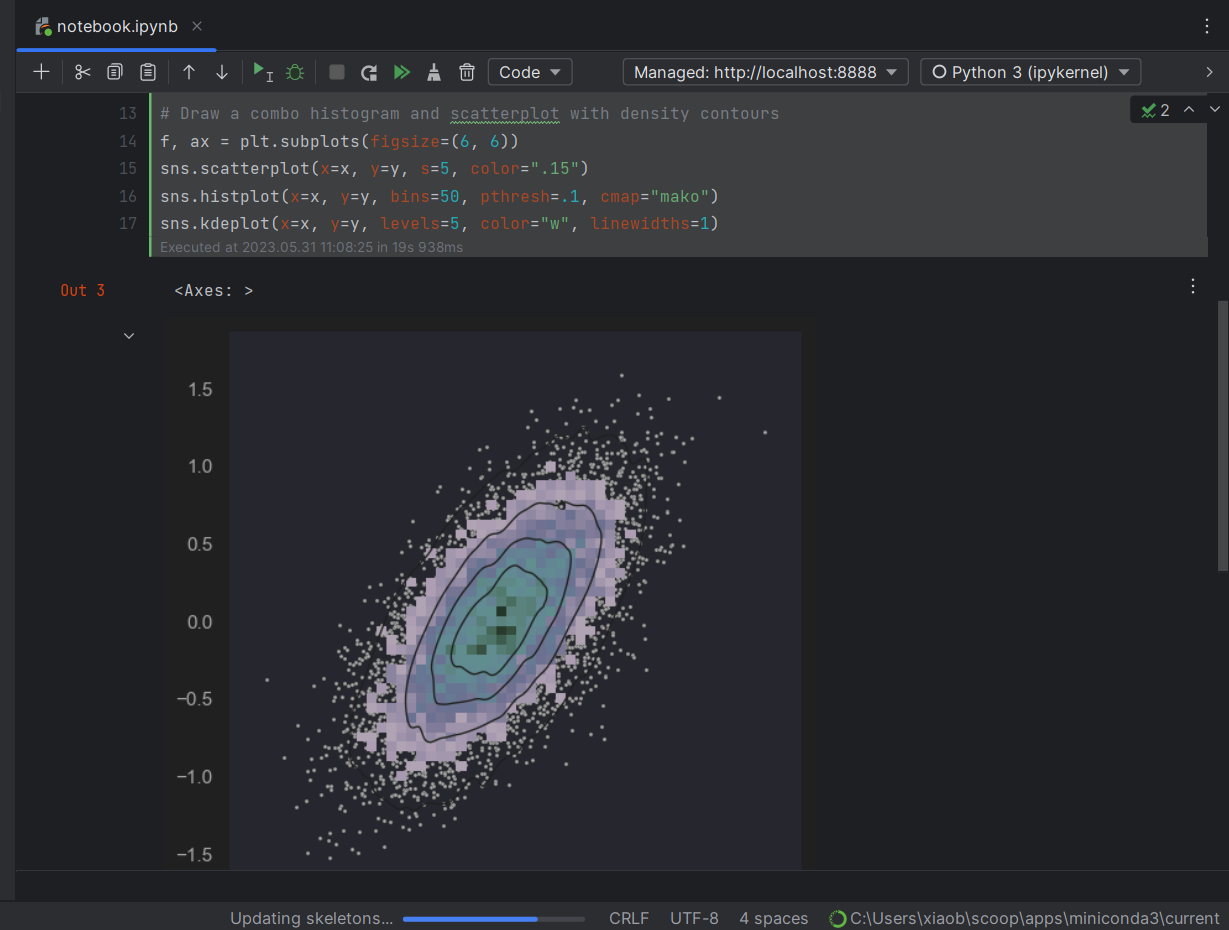Change the CRLF line separator
The width and height of the screenshot is (1229, 930).
[629, 918]
